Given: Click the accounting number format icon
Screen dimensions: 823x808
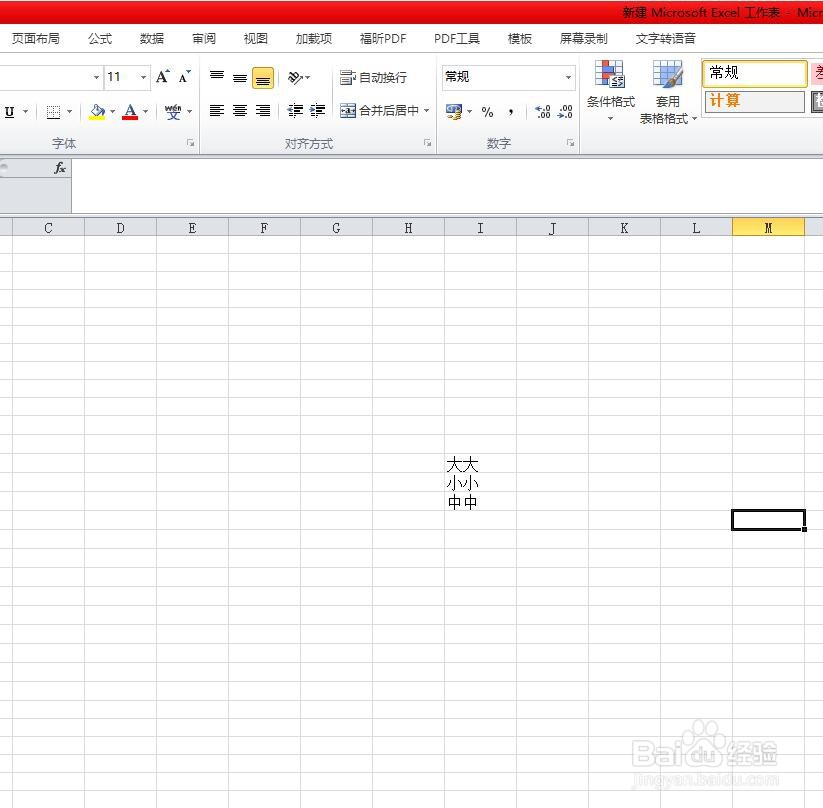Looking at the screenshot, I should pos(453,111).
